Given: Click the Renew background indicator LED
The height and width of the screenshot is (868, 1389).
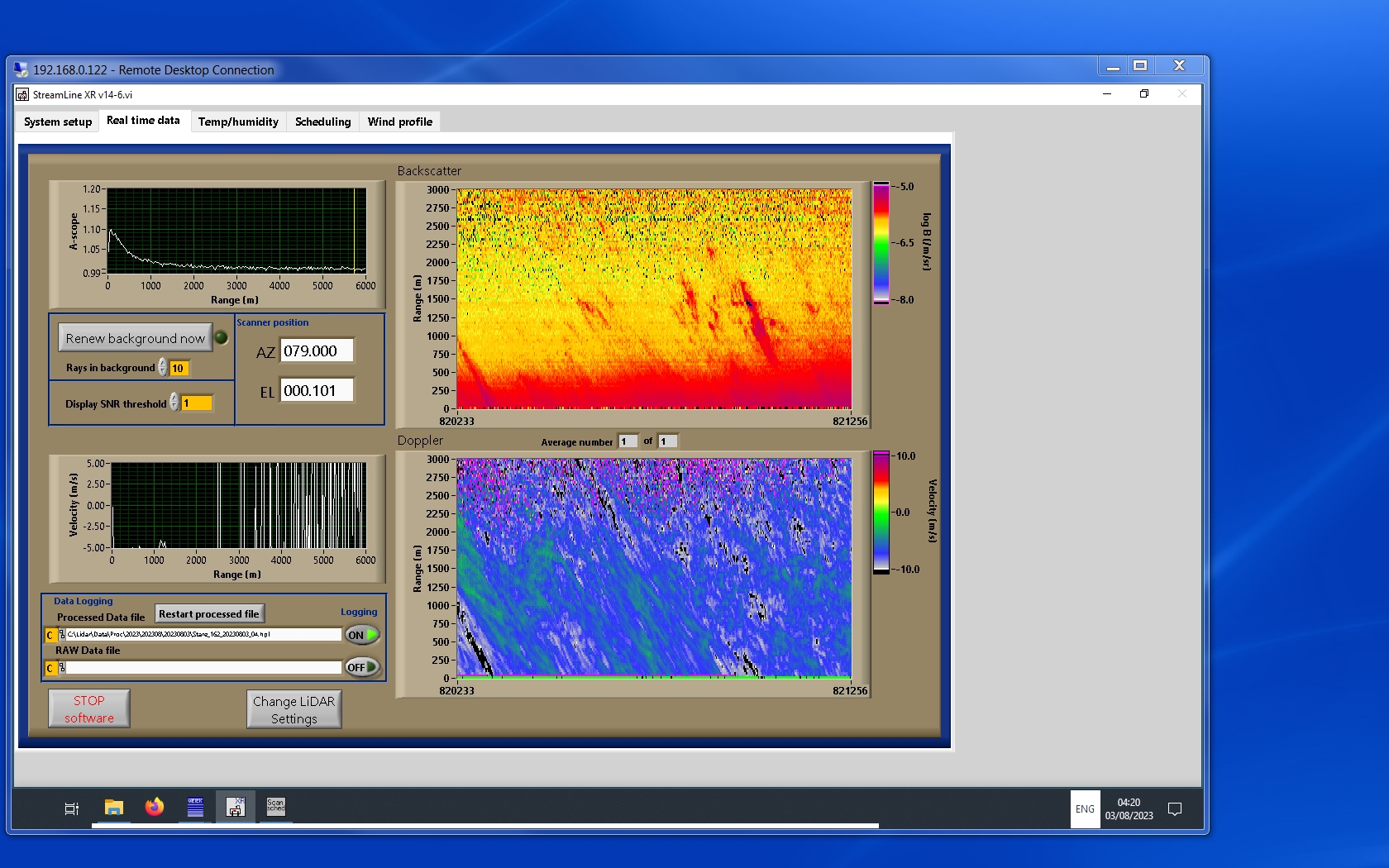Looking at the screenshot, I should pyautogui.click(x=222, y=337).
